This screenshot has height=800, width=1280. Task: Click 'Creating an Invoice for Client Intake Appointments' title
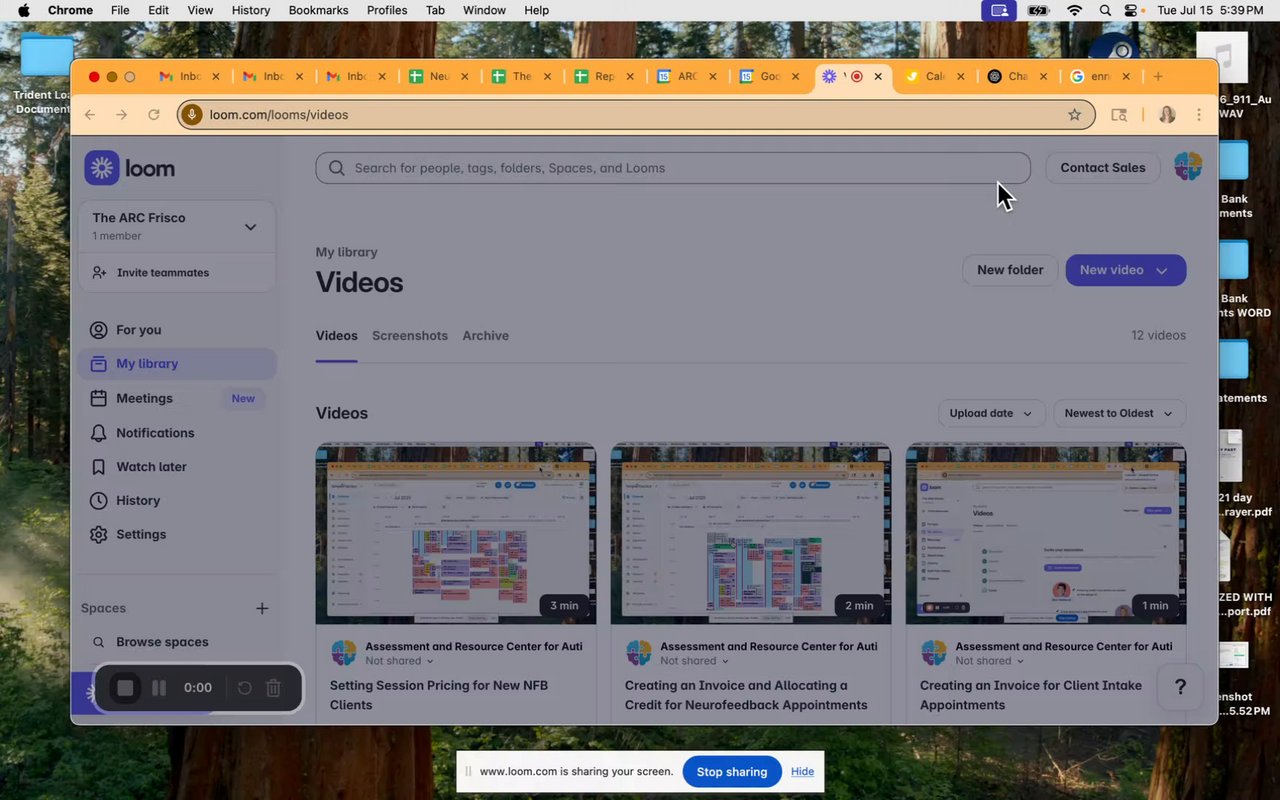[1031, 695]
